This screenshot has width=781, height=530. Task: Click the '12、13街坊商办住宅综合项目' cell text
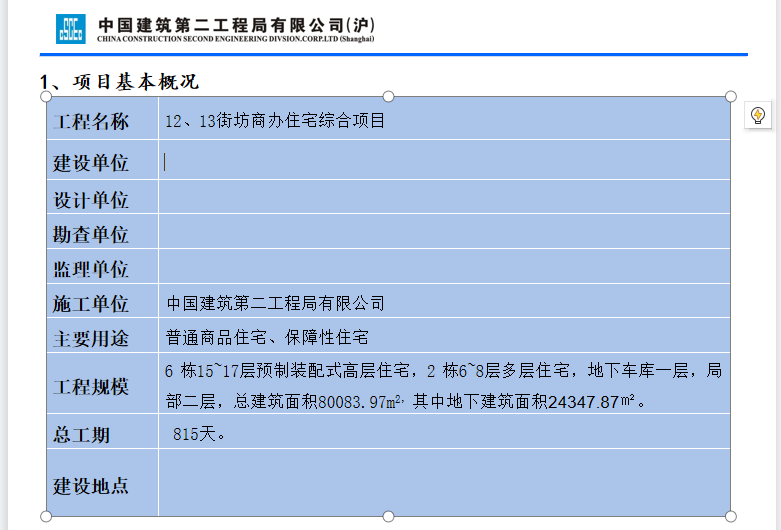coord(275,121)
